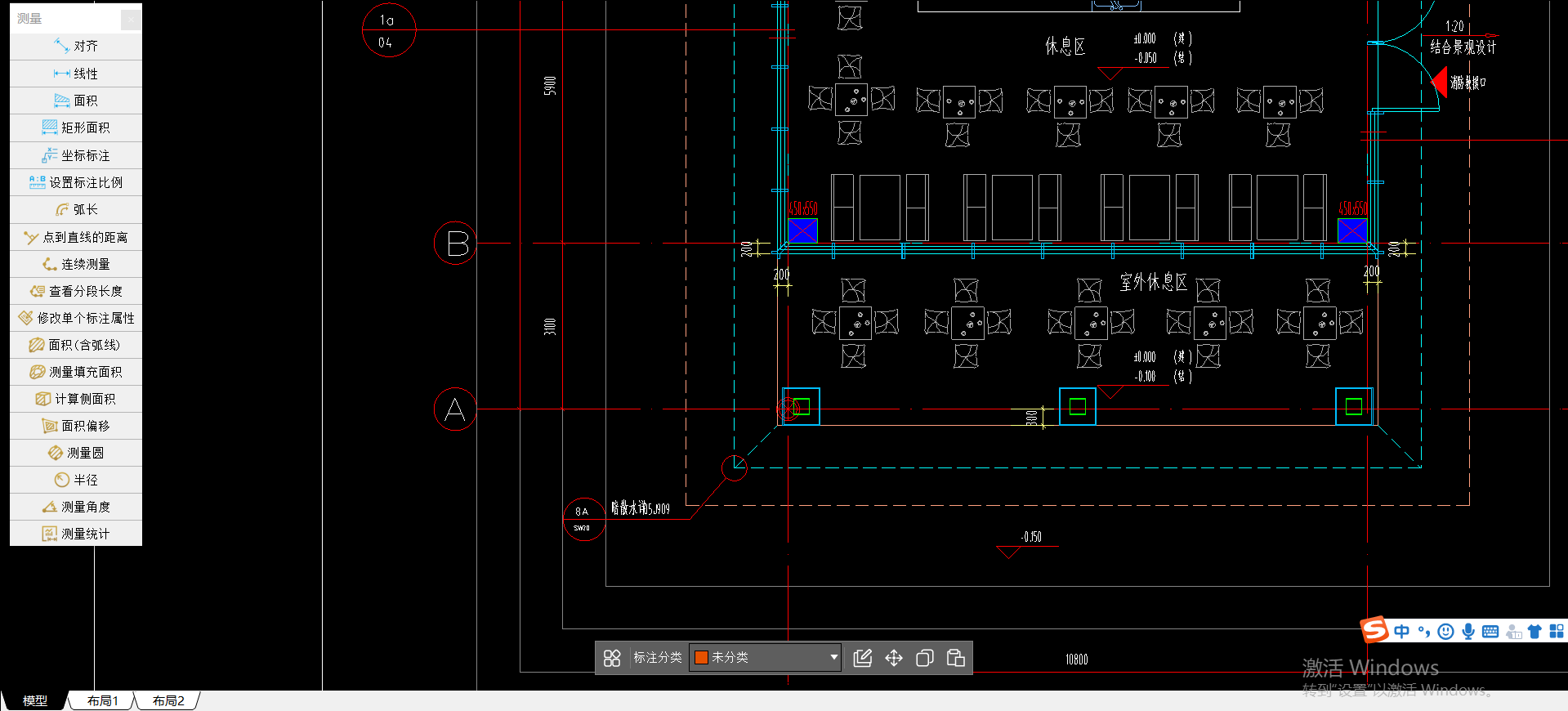
Task: Click the orange 未分类 color swatch
Action: point(701,657)
